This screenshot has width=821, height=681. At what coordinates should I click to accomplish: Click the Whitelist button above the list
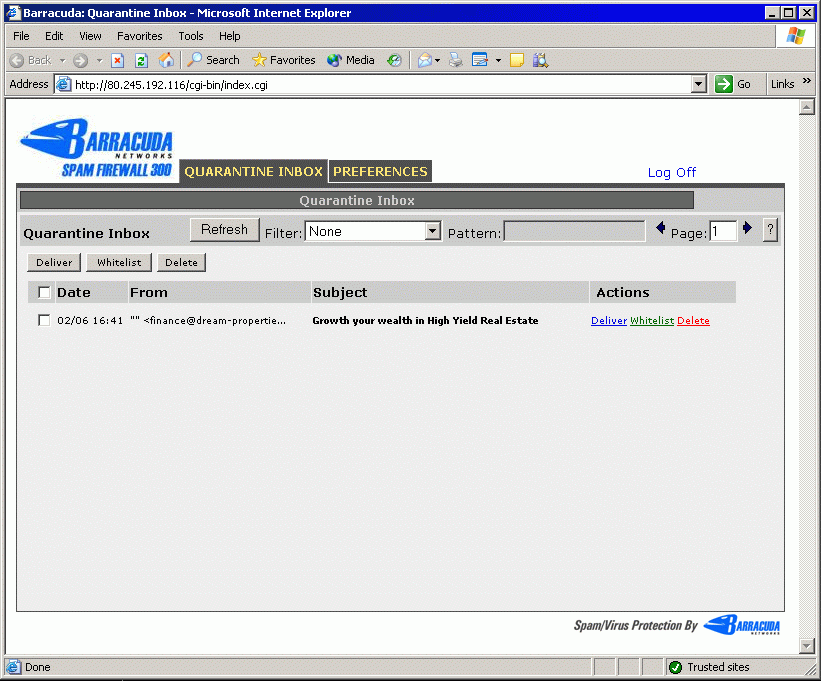click(x=119, y=262)
